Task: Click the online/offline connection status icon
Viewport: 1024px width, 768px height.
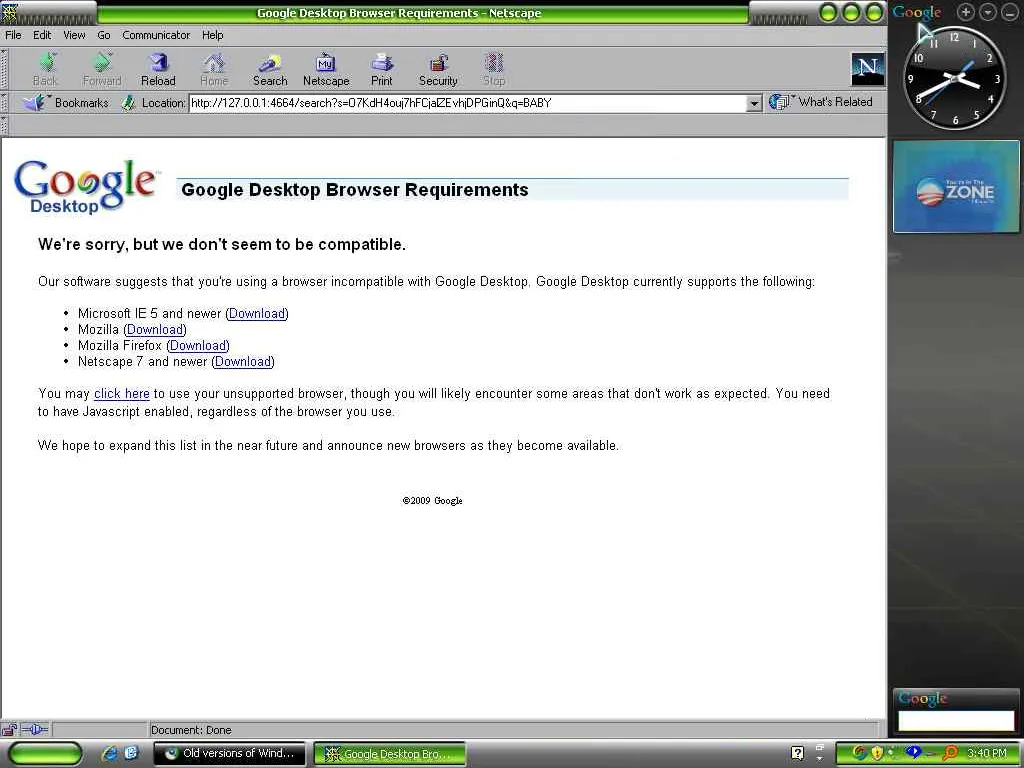Action: point(35,729)
